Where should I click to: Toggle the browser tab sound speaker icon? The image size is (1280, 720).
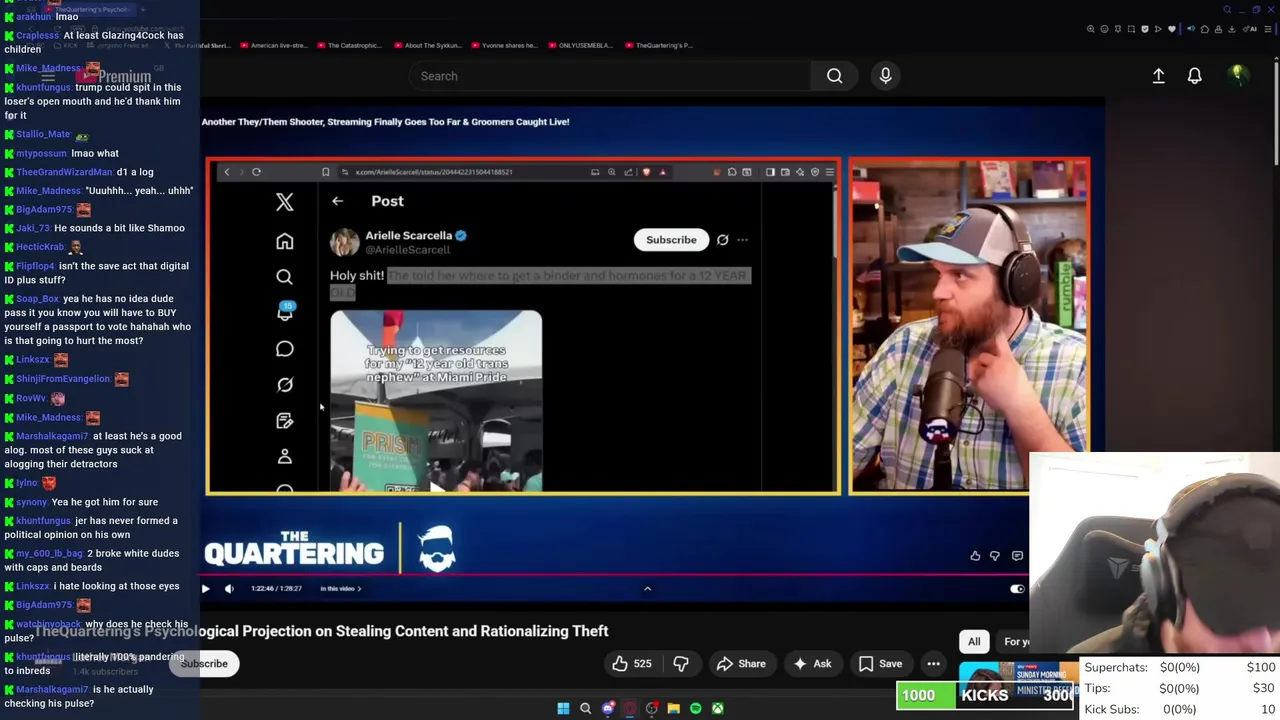pyautogui.click(x=1191, y=29)
